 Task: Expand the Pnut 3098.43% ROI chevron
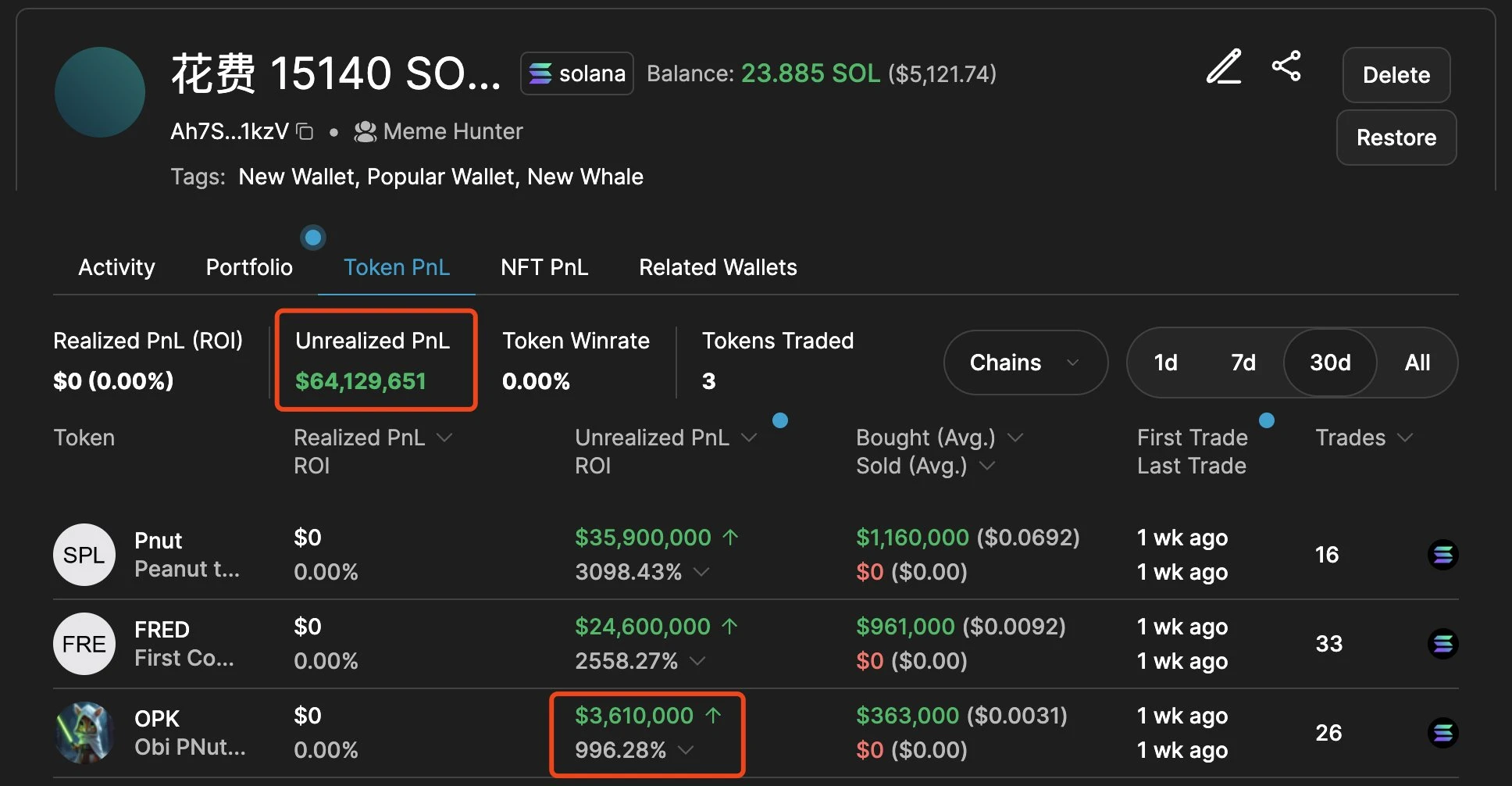tap(701, 572)
